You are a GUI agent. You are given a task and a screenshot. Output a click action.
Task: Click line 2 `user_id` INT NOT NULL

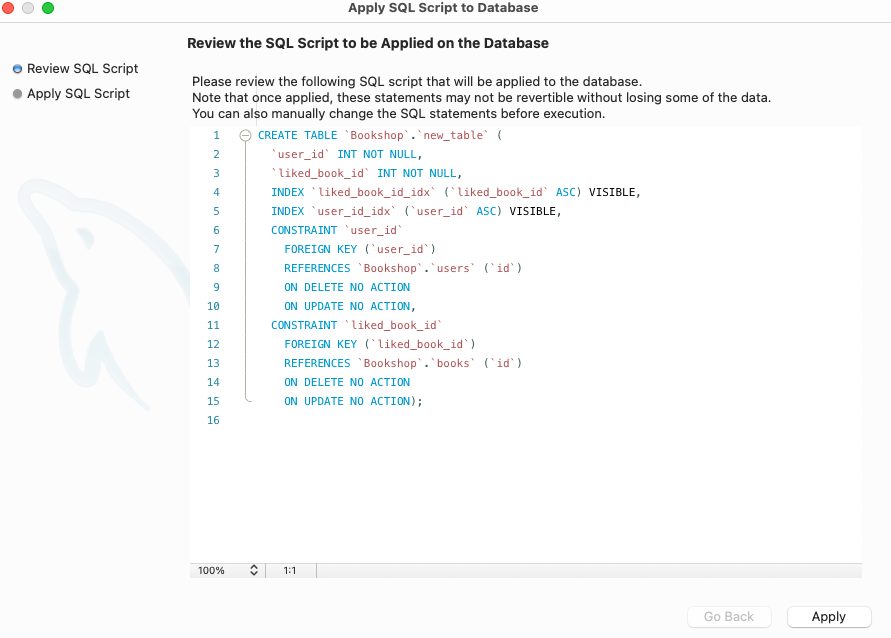coord(347,155)
